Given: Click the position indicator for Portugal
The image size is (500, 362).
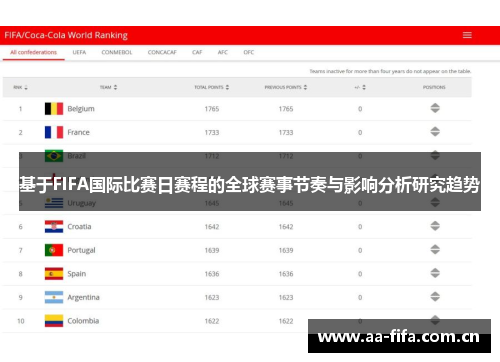Looking at the screenshot, I should [x=435, y=250].
